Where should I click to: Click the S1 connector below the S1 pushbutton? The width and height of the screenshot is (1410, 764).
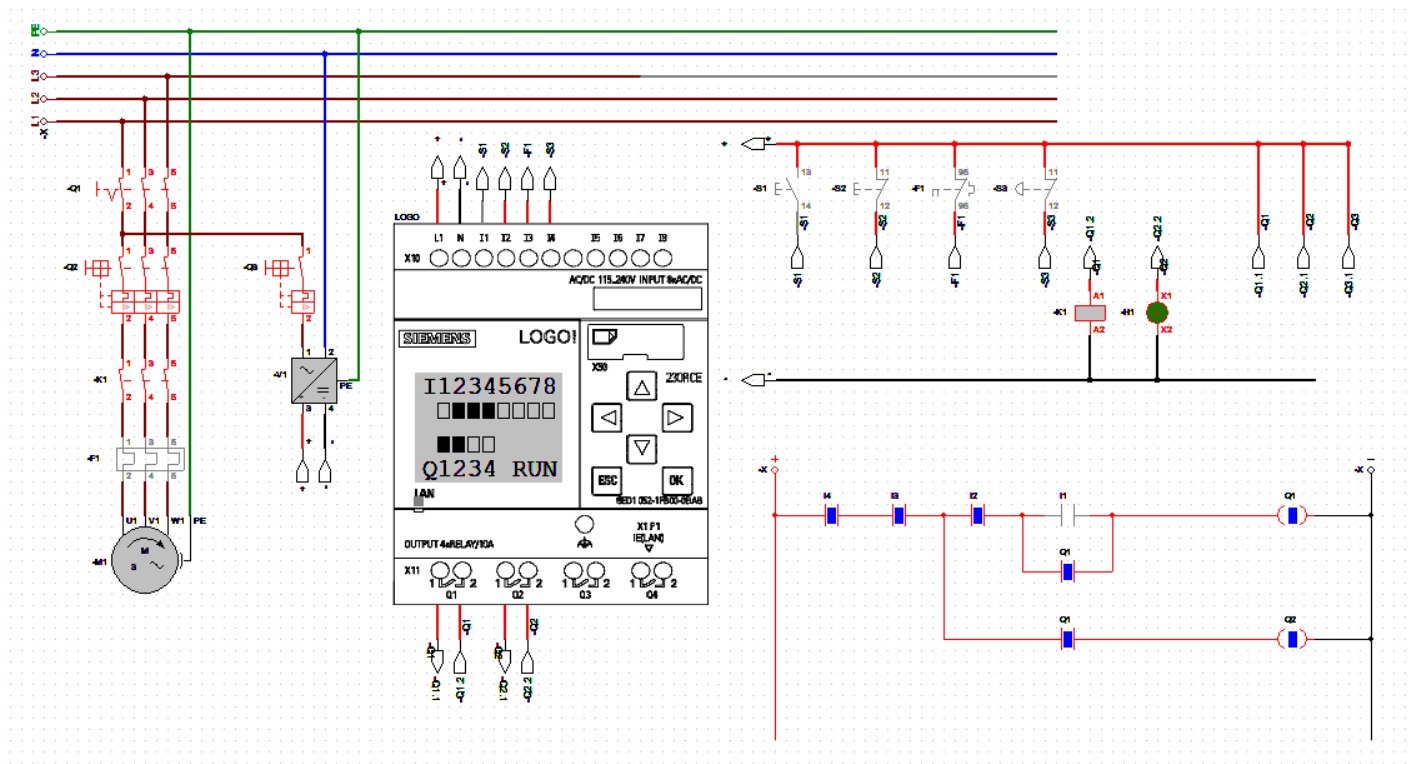pos(798,260)
